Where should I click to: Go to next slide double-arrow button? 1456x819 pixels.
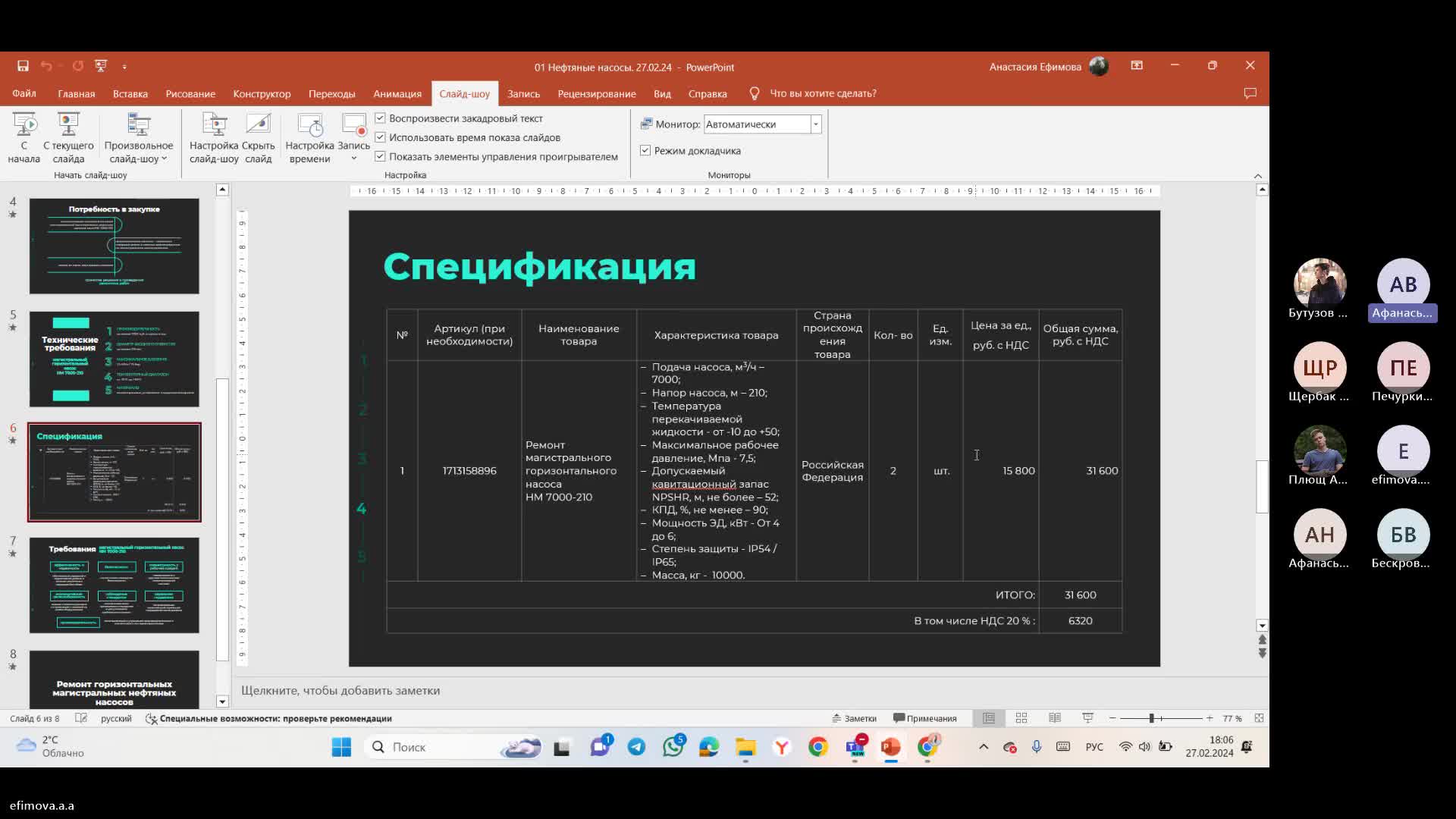(x=1262, y=653)
